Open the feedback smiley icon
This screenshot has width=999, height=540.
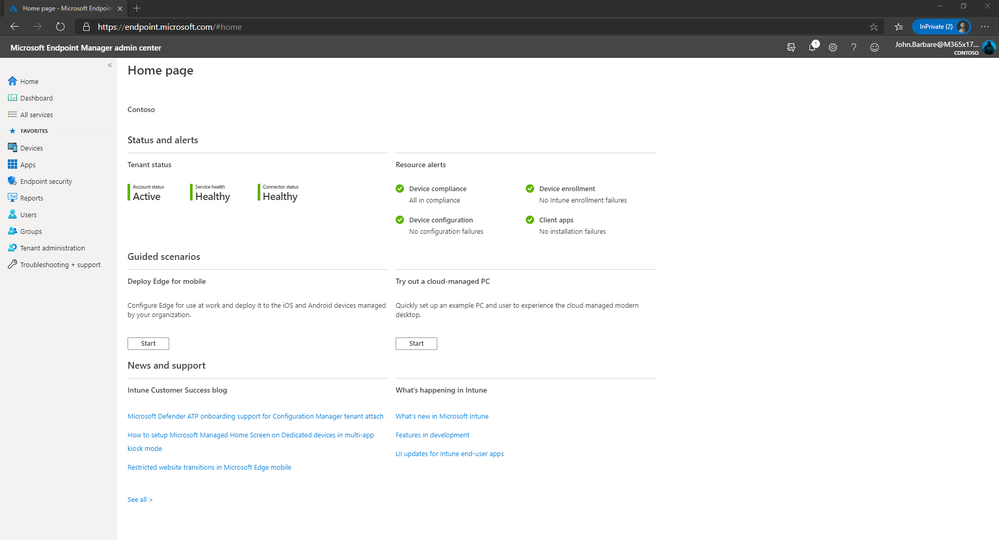click(875, 48)
